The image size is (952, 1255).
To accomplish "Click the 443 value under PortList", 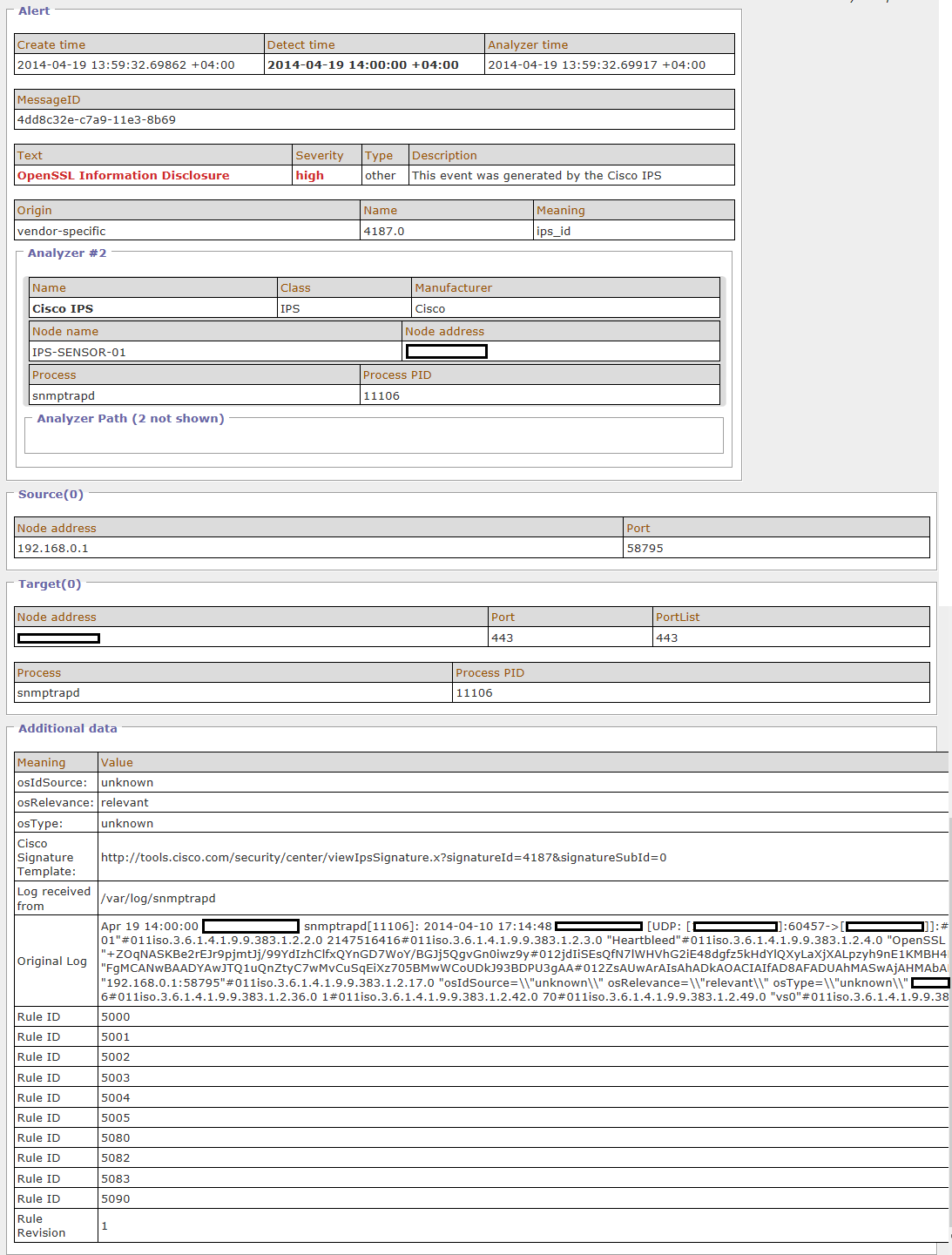I will tap(667, 638).
